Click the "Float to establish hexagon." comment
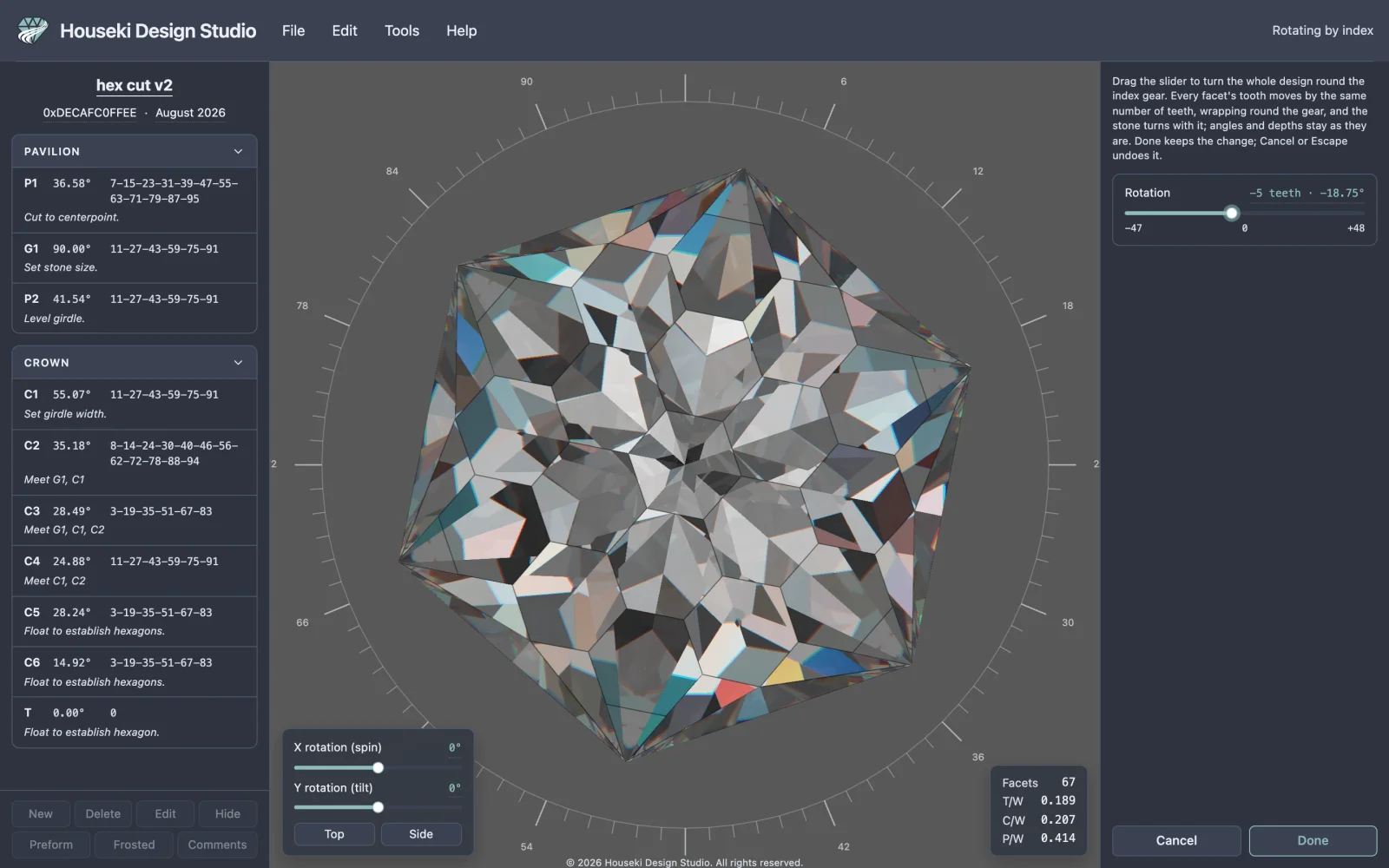 click(x=91, y=733)
